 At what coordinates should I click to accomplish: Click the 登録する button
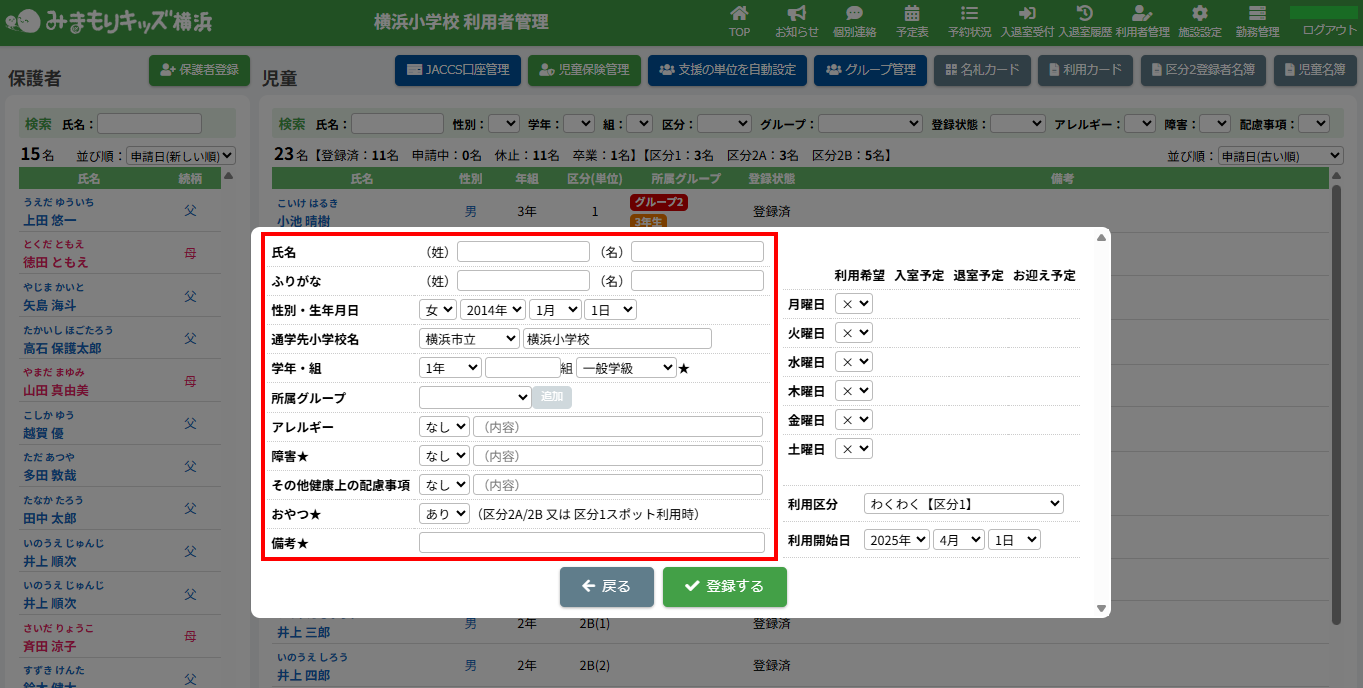coord(724,587)
